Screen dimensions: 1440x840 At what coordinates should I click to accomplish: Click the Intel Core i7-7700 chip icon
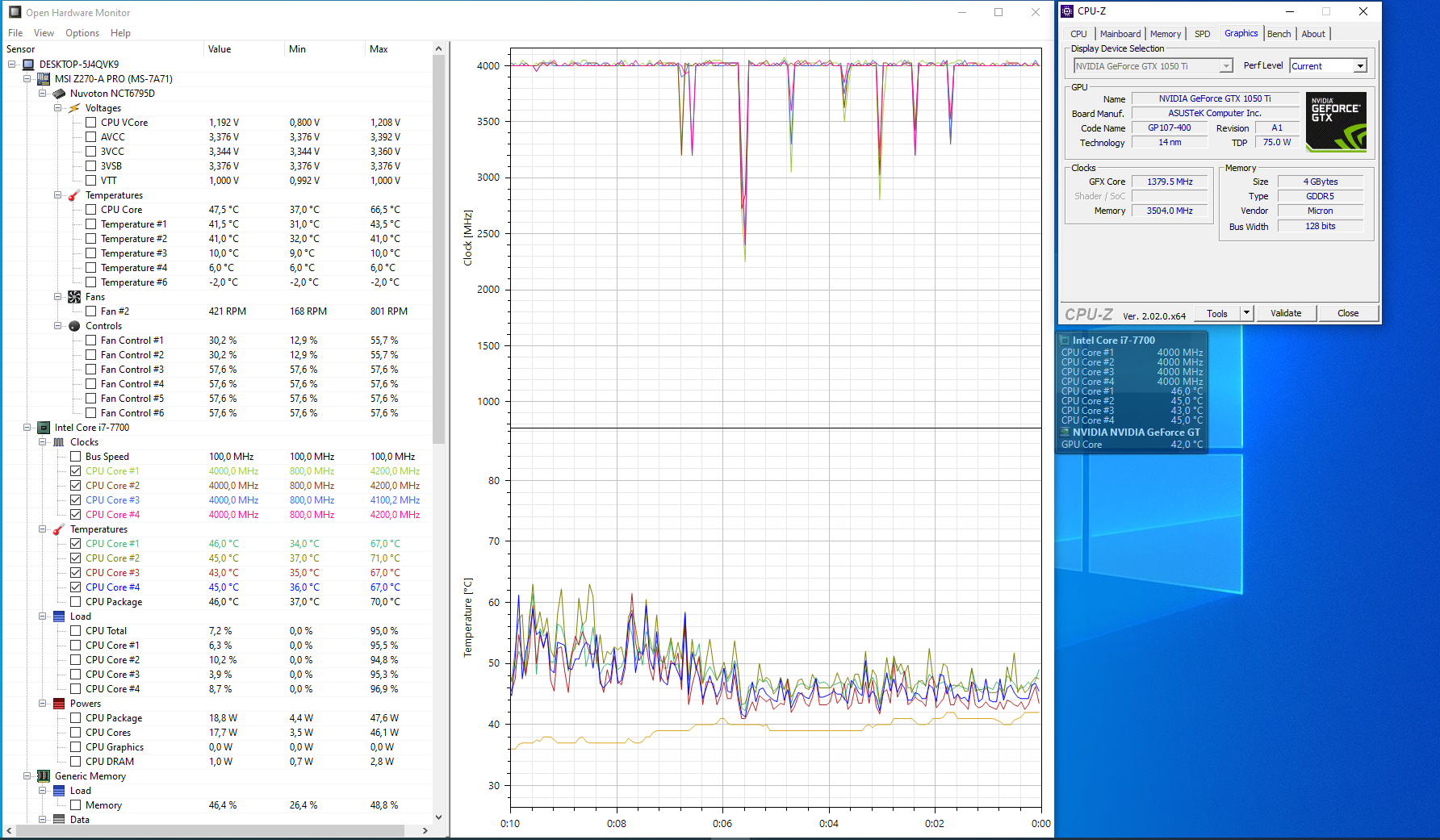coord(44,428)
